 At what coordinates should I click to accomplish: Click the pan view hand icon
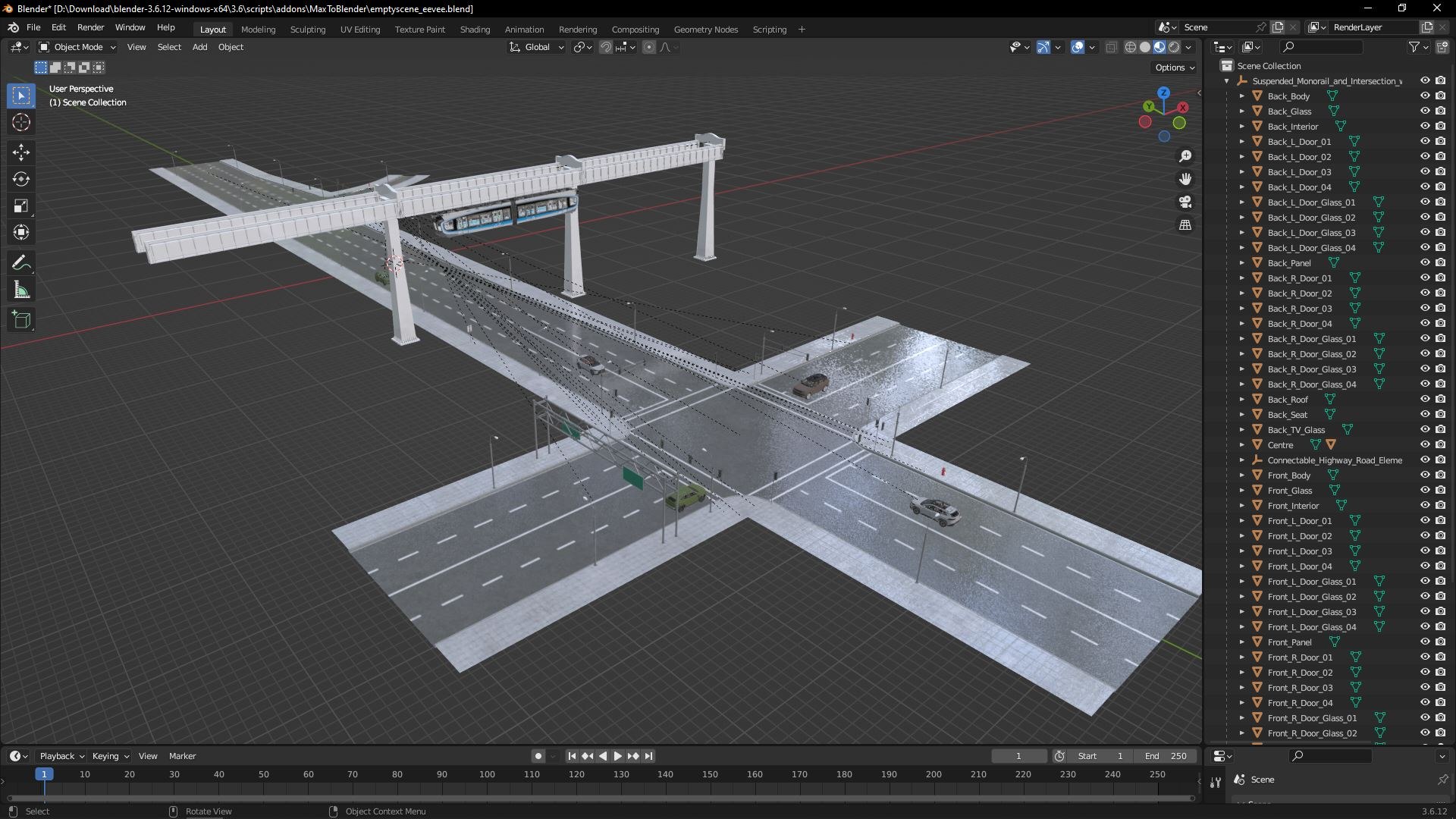point(1185,179)
